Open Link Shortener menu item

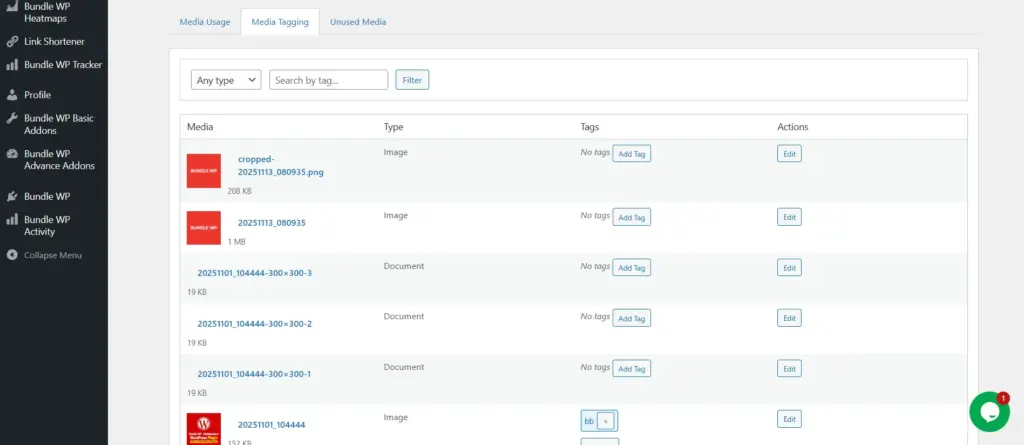[54, 41]
